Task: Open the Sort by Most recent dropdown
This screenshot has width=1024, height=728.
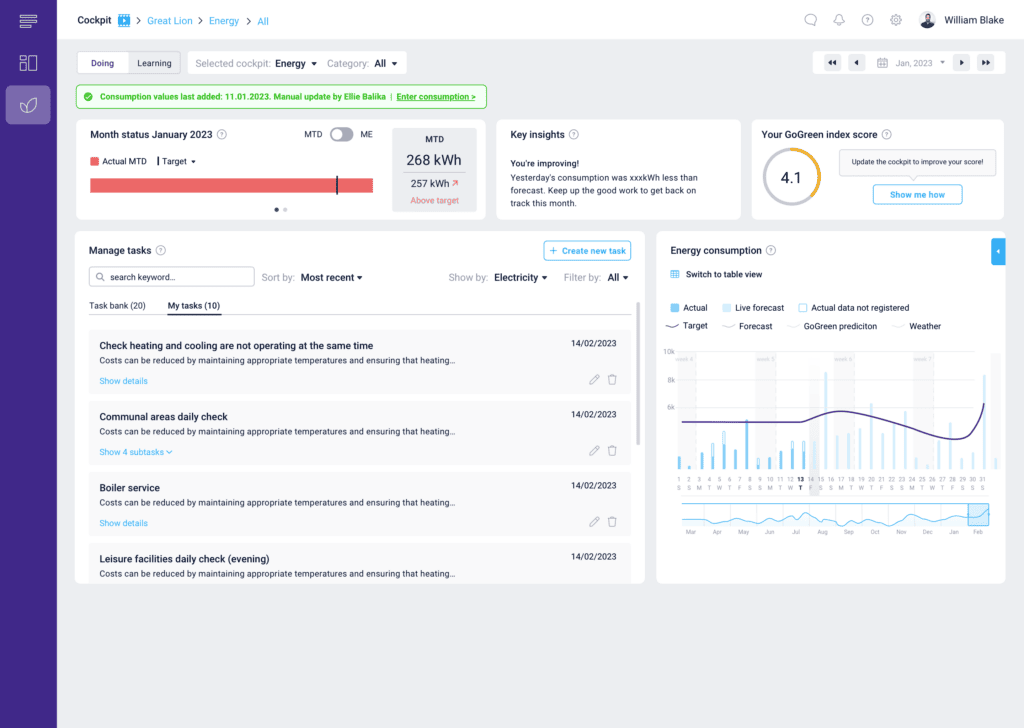Action: (x=331, y=278)
